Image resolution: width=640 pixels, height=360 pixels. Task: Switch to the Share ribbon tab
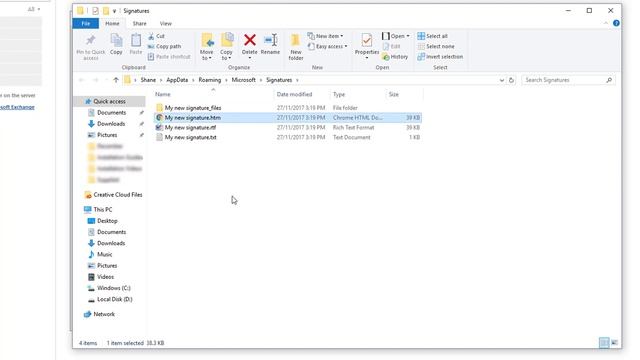pyautogui.click(x=139, y=24)
